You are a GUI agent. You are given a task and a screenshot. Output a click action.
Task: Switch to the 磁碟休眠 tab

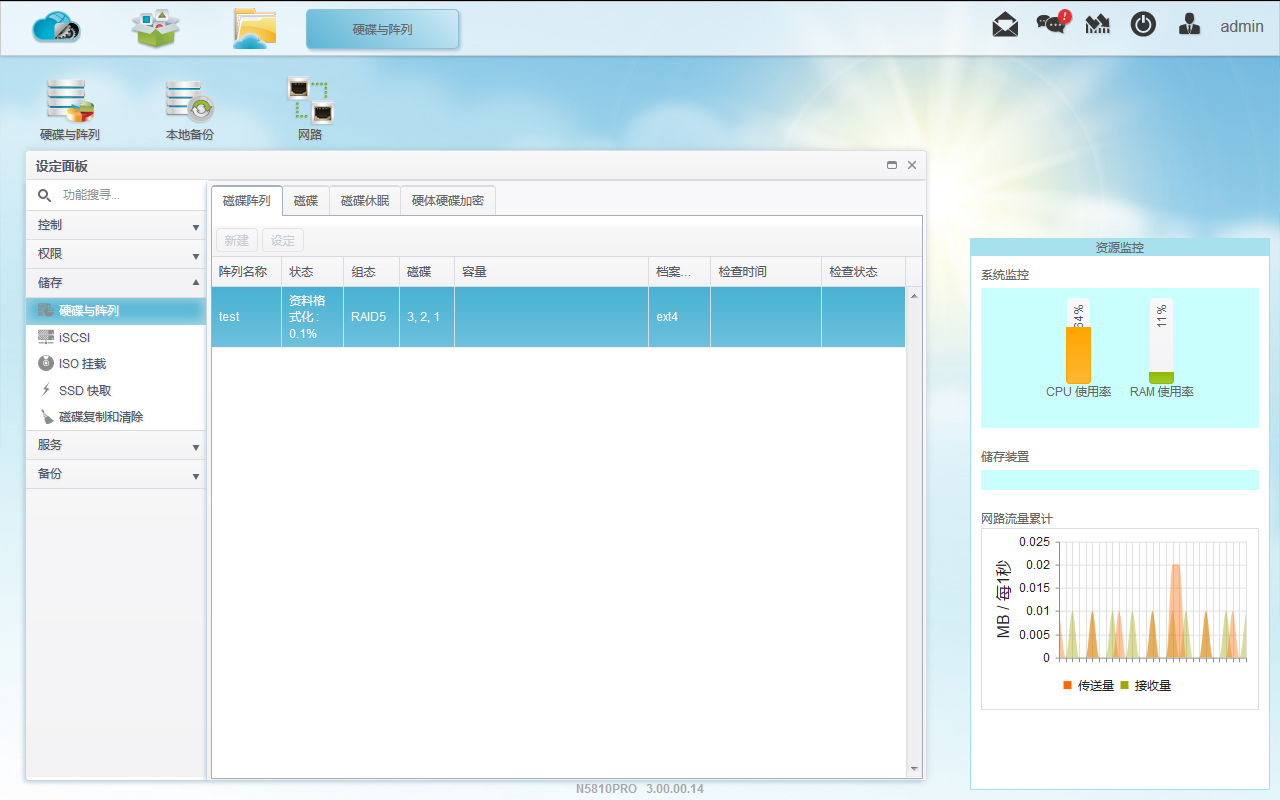coord(365,201)
